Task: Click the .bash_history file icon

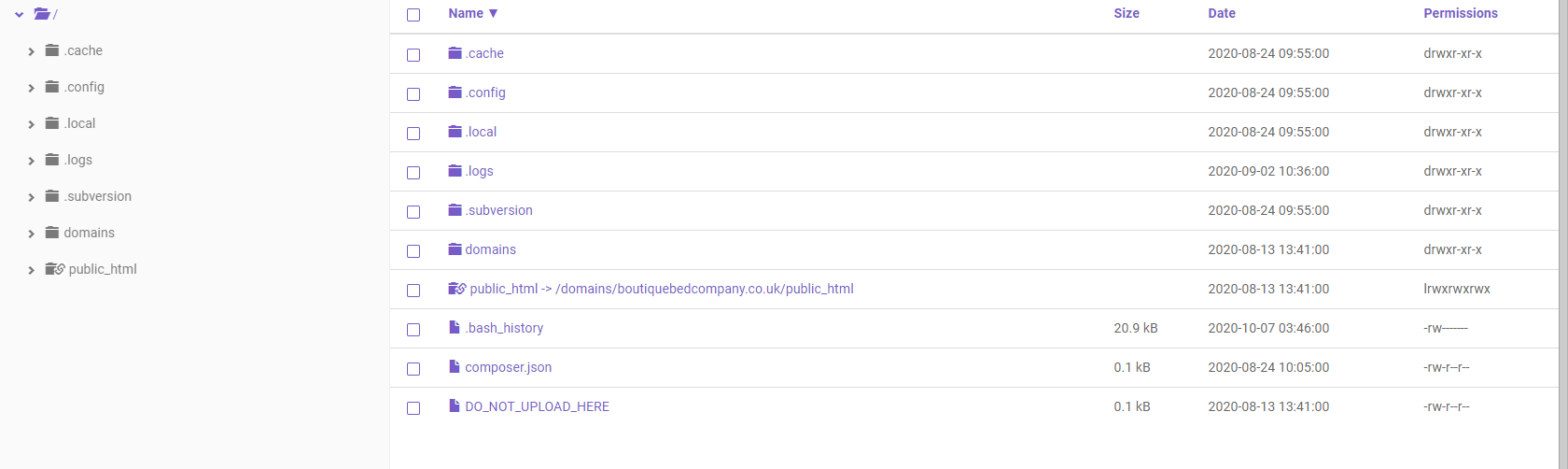Action: [455, 328]
